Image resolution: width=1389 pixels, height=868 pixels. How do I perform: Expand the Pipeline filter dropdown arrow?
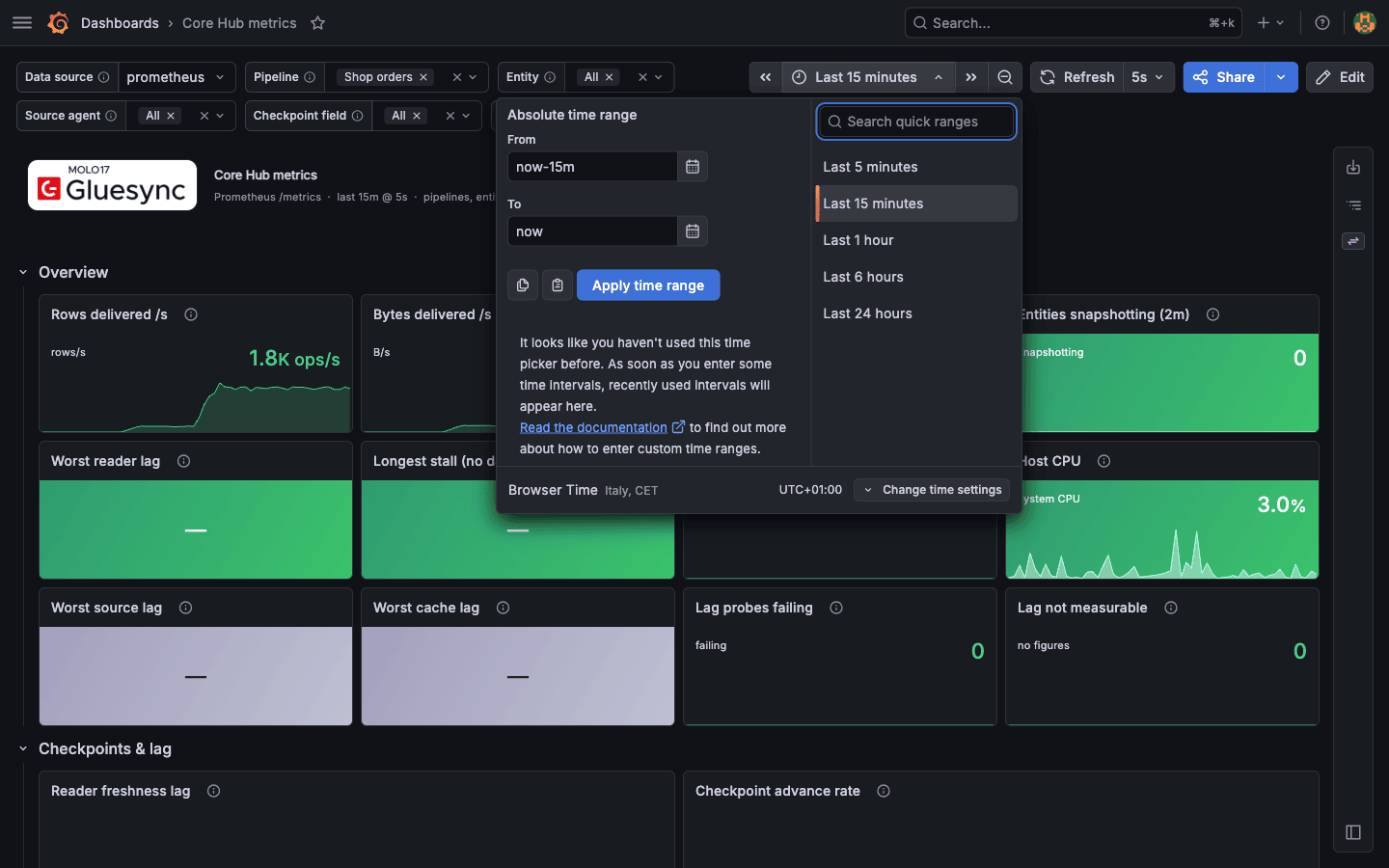point(473,77)
